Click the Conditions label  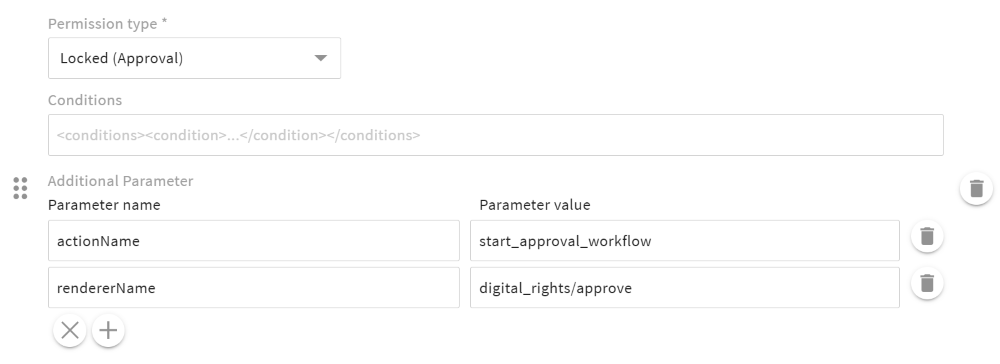pos(85,100)
